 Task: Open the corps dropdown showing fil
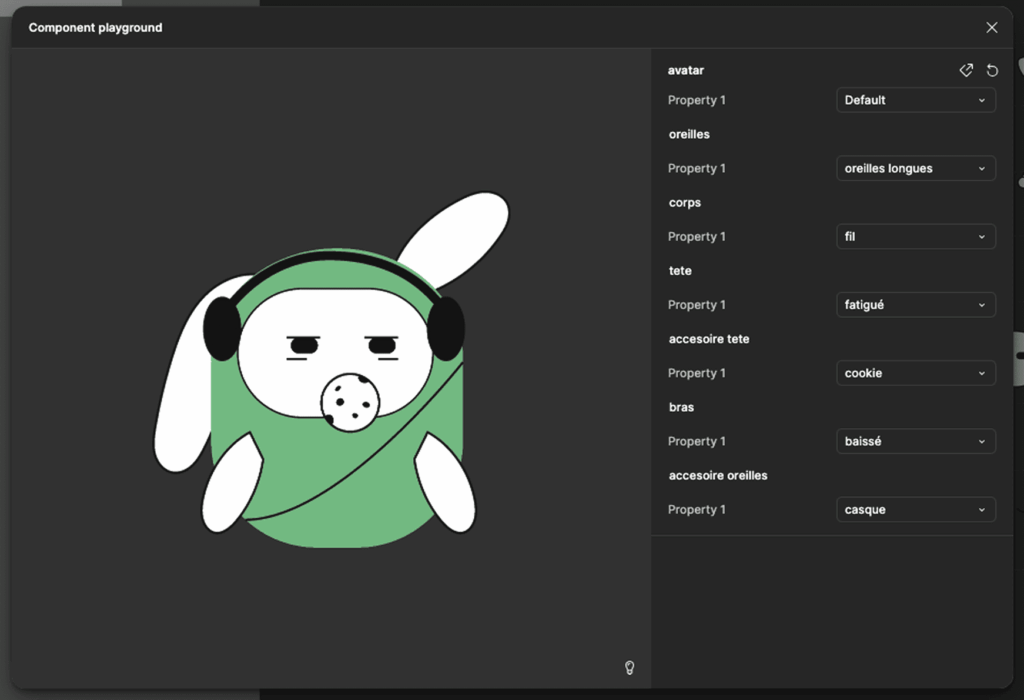915,237
